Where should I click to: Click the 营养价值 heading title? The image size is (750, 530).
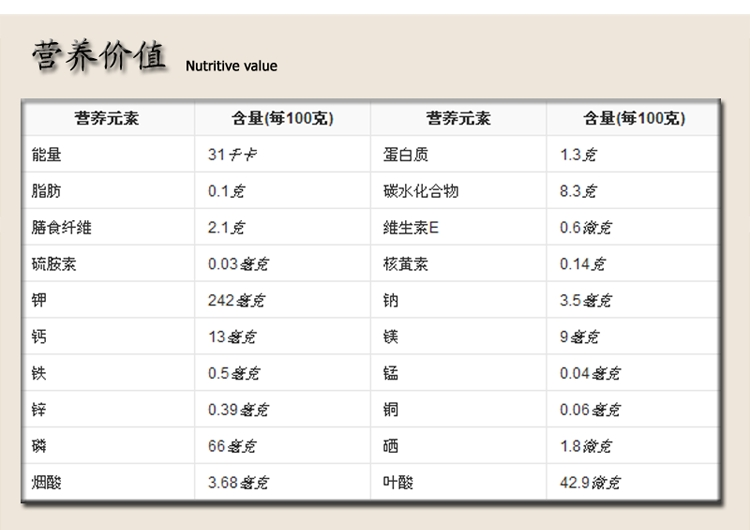[99, 56]
